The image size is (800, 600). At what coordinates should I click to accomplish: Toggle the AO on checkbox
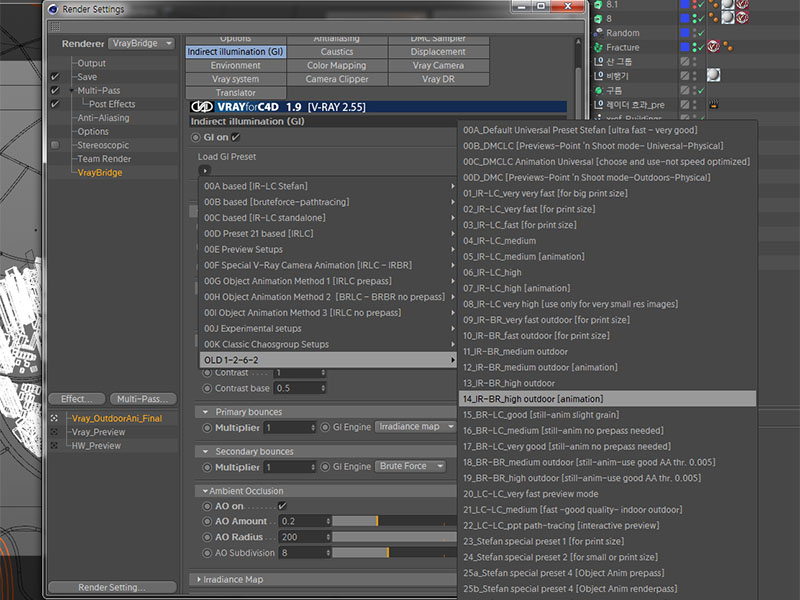coord(282,506)
